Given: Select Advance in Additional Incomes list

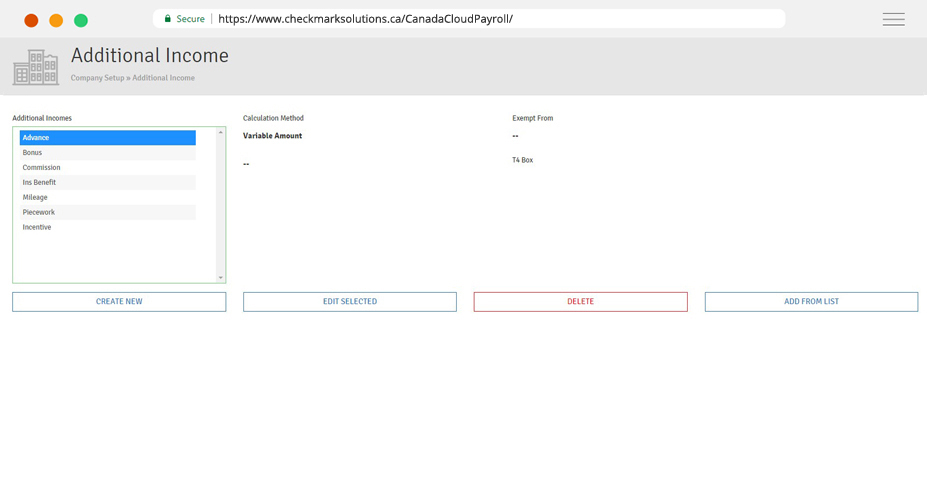Looking at the screenshot, I should click(x=107, y=138).
